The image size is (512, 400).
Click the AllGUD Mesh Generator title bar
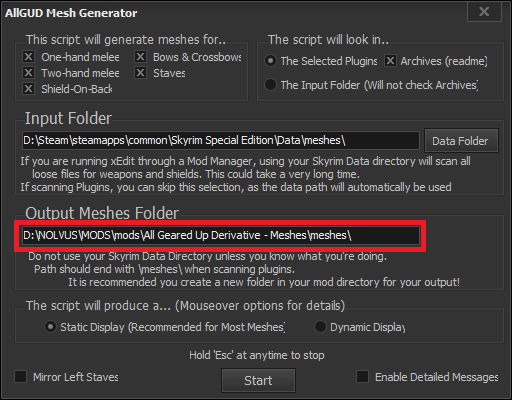point(233,13)
